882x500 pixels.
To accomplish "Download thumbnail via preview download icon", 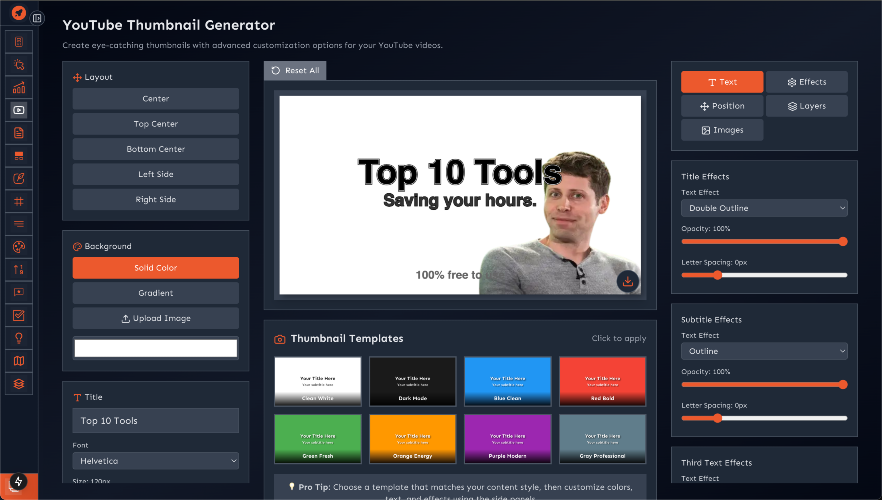I will [x=628, y=281].
